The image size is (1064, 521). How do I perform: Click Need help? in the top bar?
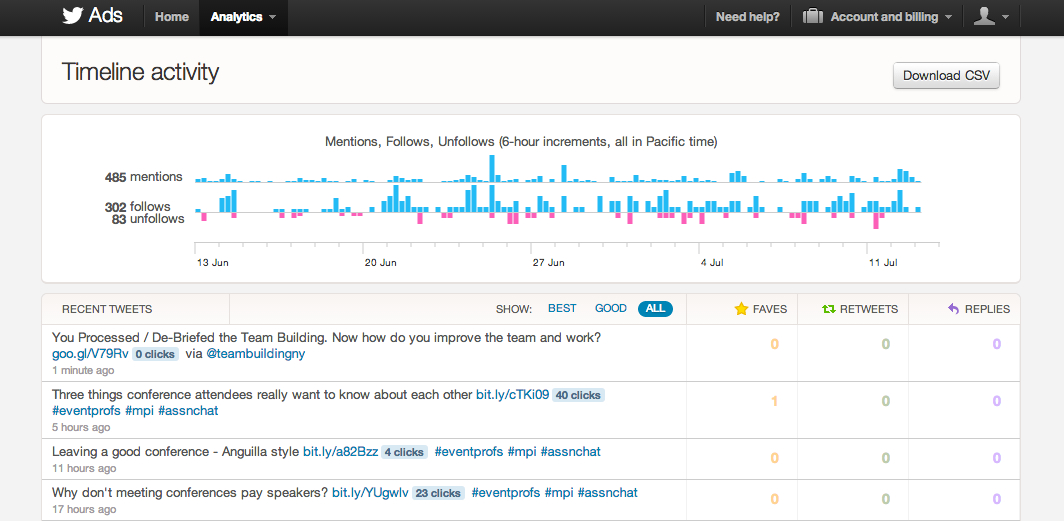point(748,17)
